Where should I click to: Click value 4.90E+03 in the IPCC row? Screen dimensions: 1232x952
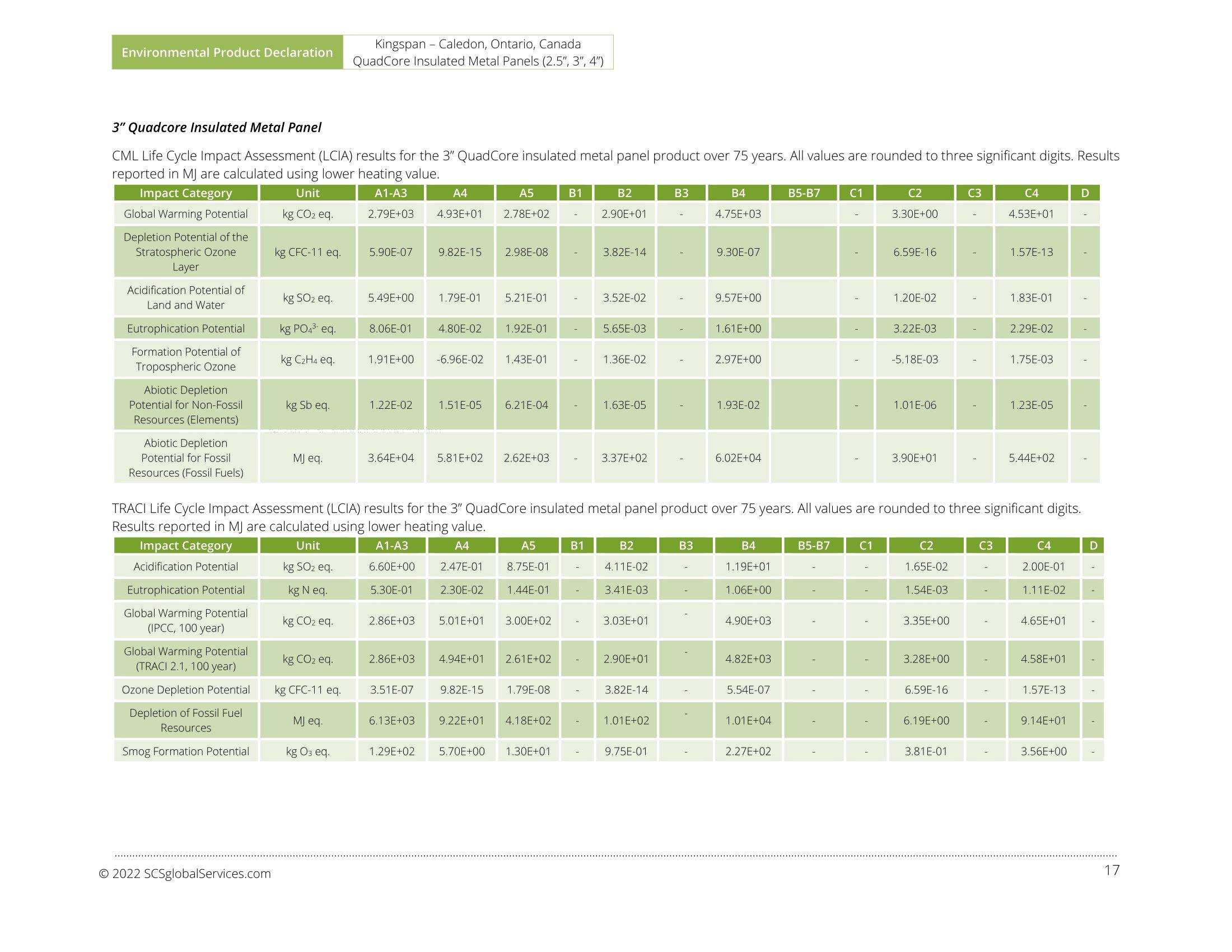748,620
